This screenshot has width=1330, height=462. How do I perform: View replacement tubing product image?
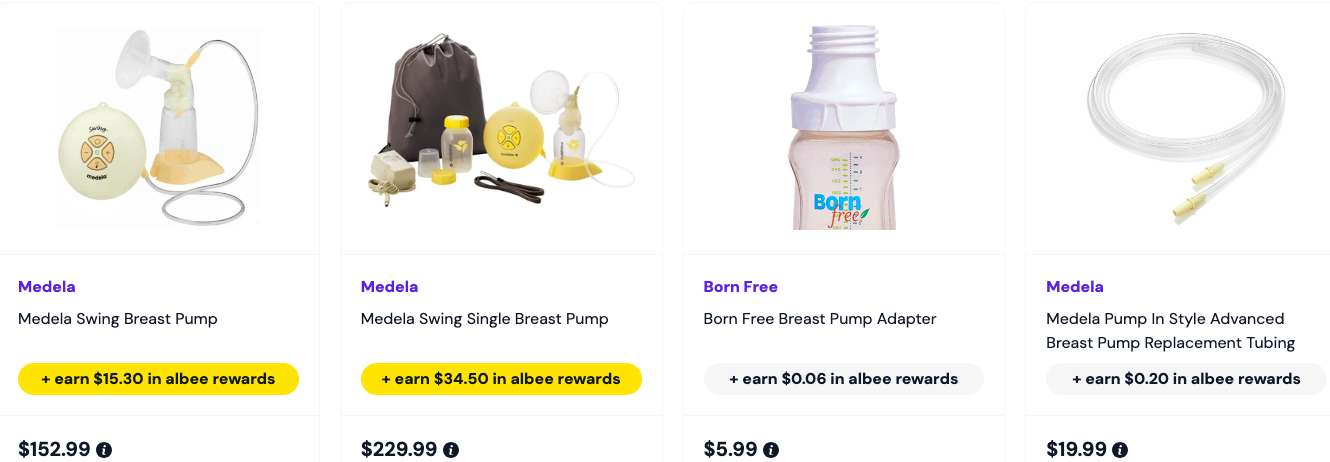pos(1186,128)
